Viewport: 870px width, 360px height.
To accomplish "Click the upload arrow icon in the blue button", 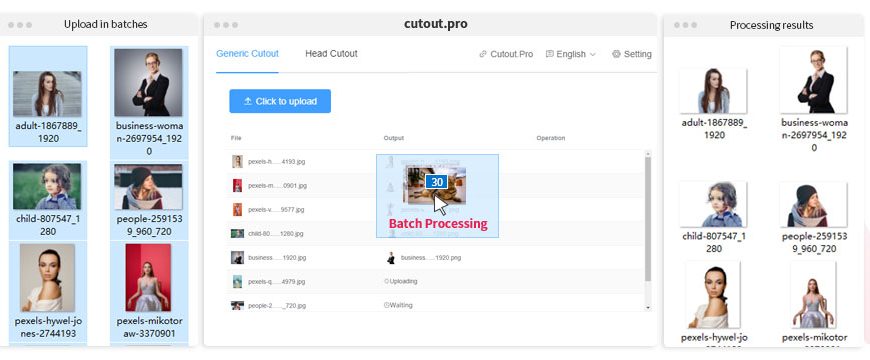I will point(248,102).
